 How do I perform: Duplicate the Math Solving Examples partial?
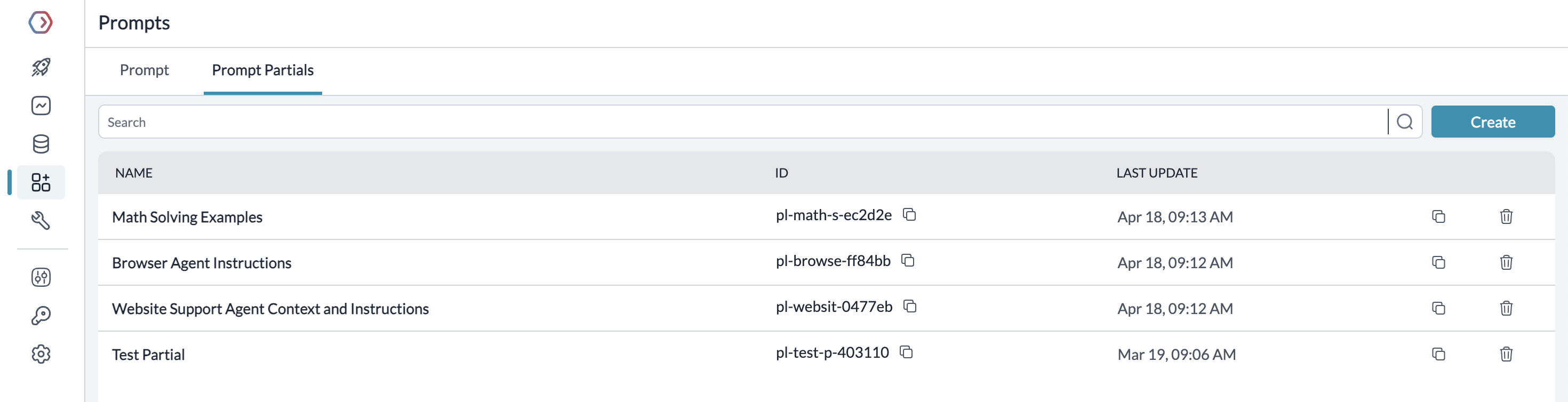click(1438, 216)
